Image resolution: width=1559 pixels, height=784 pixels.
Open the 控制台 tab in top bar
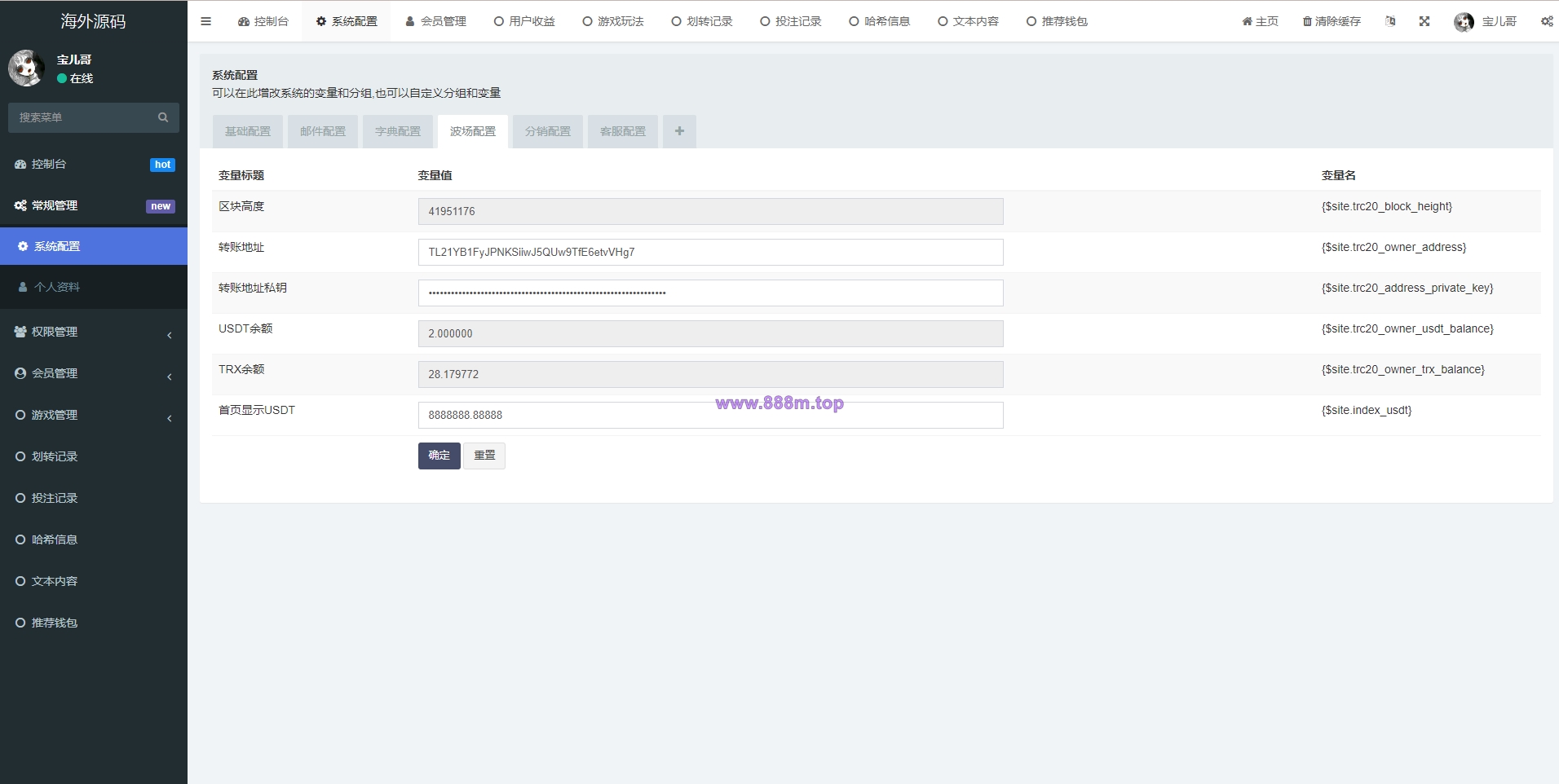pos(263,21)
